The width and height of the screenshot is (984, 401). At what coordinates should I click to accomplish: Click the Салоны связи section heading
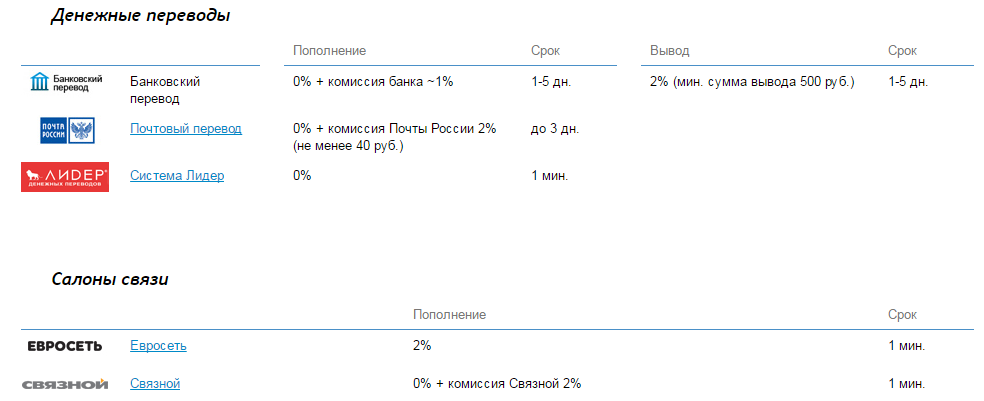point(110,279)
